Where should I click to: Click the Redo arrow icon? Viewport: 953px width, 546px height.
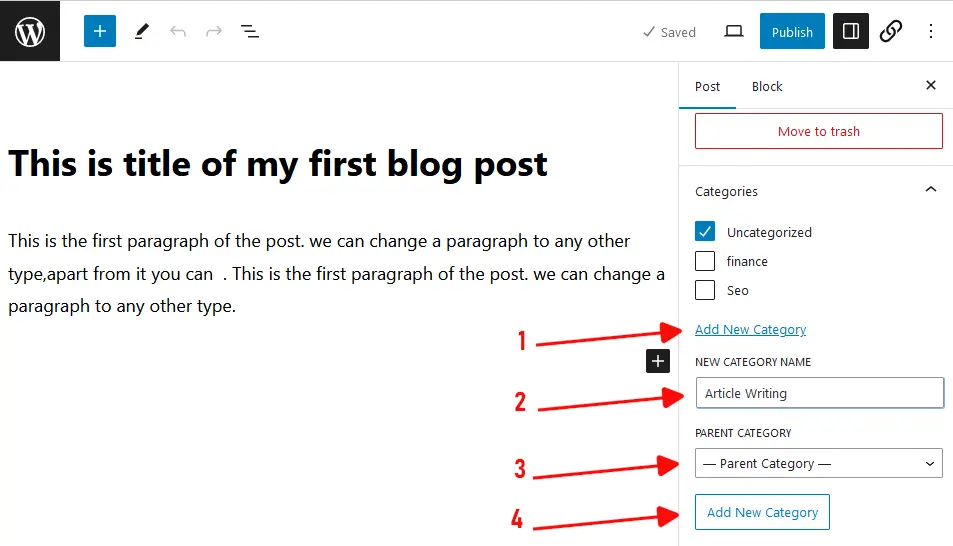click(214, 31)
